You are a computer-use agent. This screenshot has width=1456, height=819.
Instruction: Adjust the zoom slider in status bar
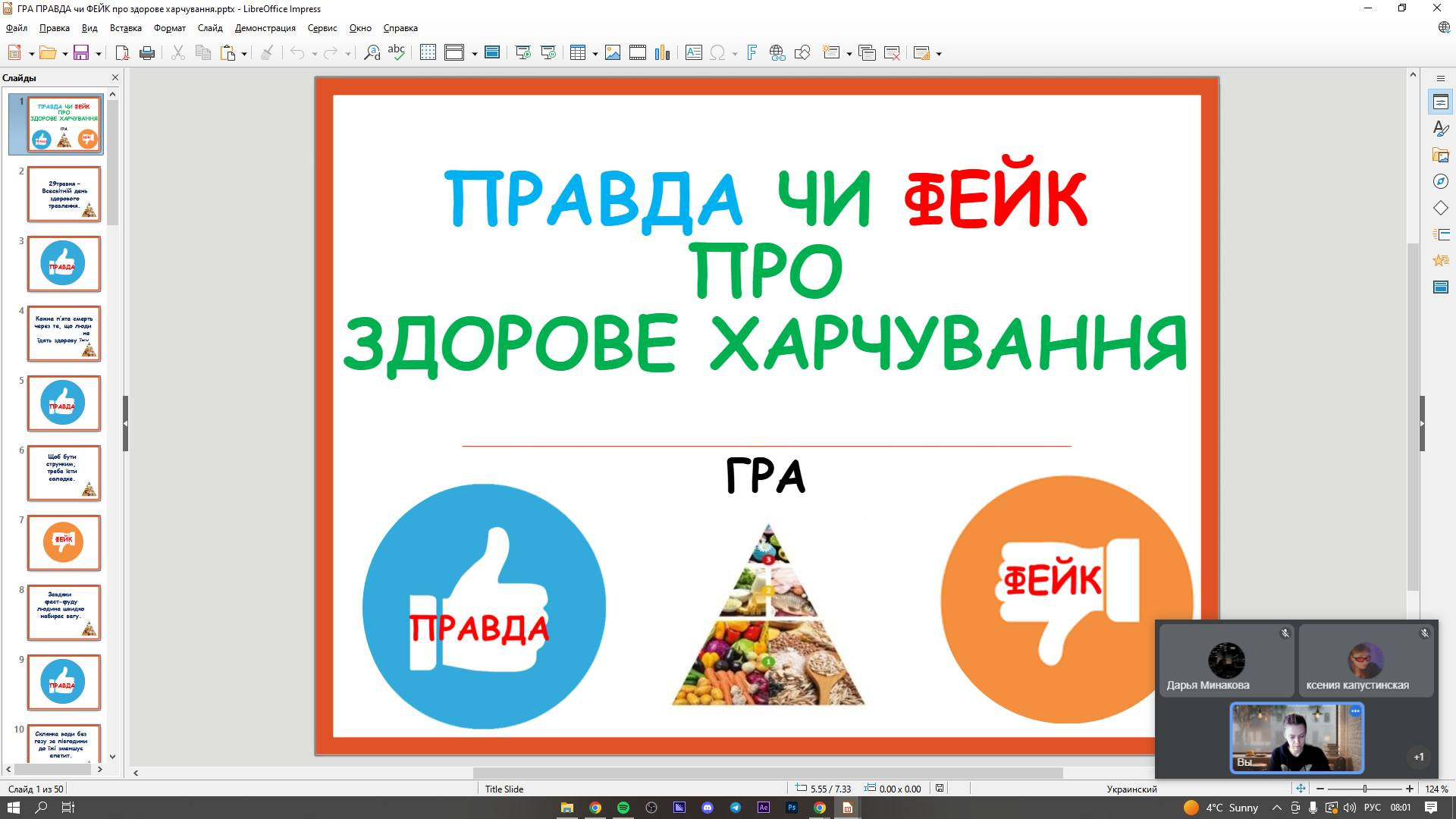pyautogui.click(x=1364, y=789)
